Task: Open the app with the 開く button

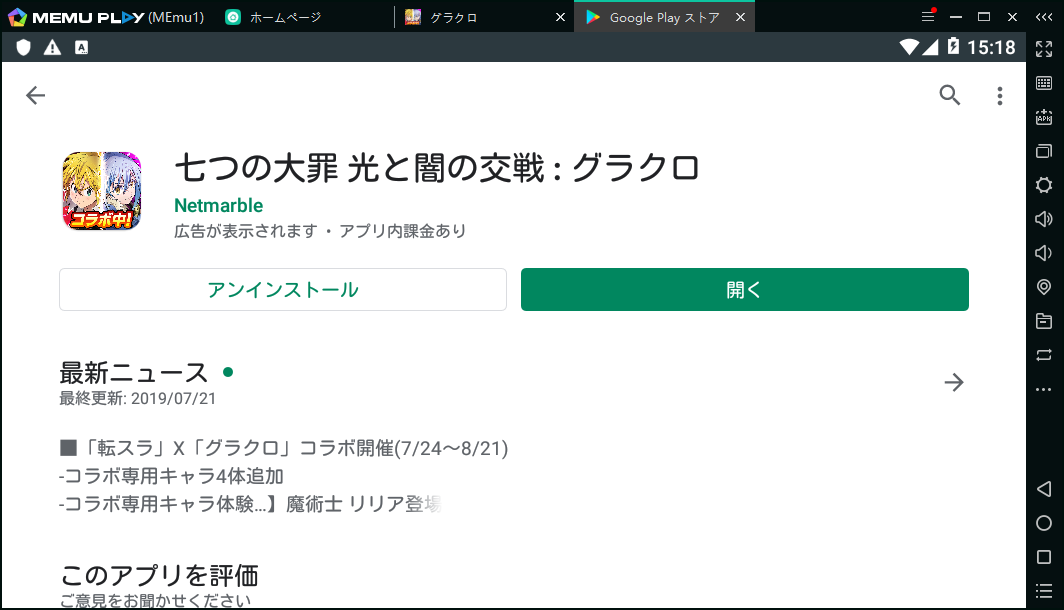Action: click(744, 289)
